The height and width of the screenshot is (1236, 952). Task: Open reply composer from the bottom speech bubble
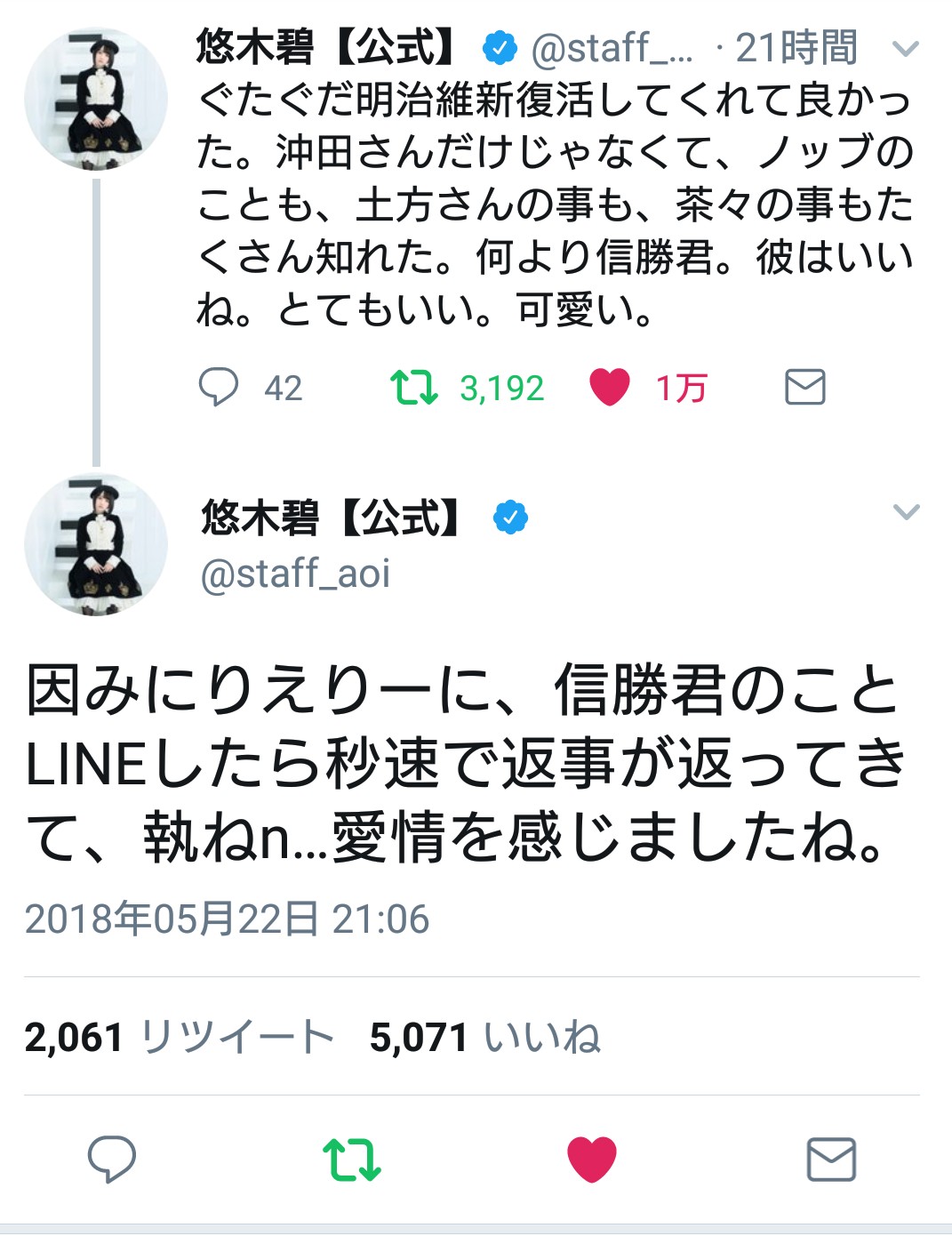click(112, 1160)
